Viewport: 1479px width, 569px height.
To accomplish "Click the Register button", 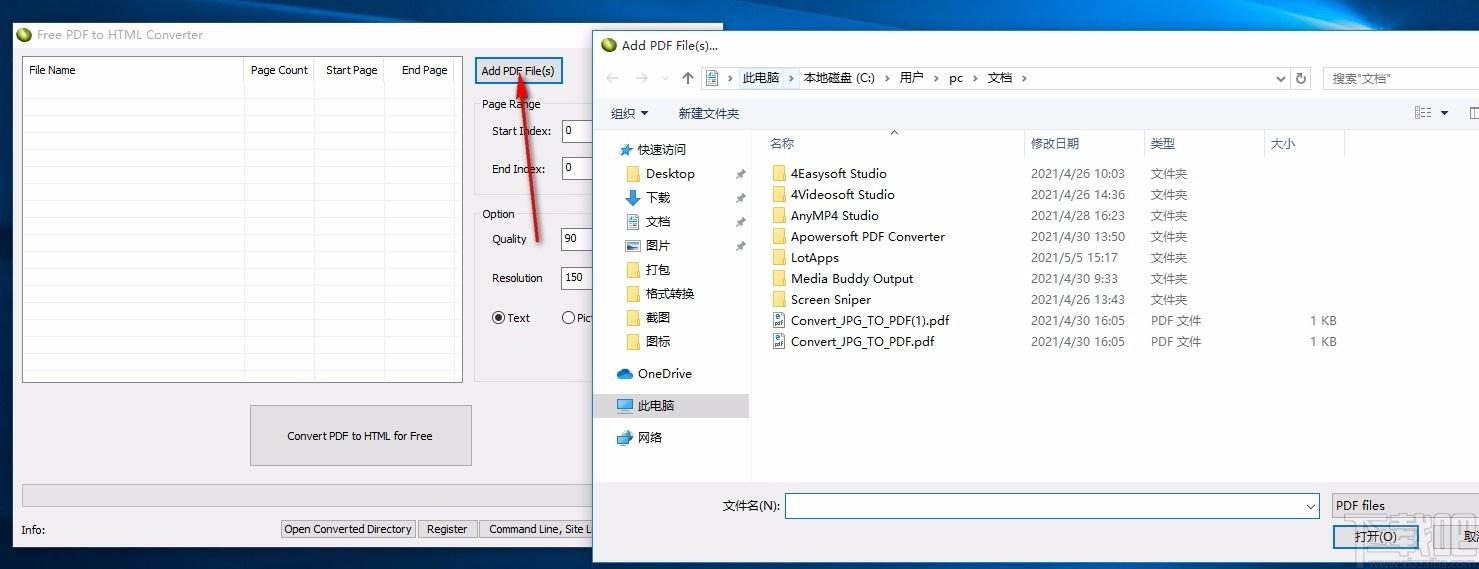I will pyautogui.click(x=447, y=529).
